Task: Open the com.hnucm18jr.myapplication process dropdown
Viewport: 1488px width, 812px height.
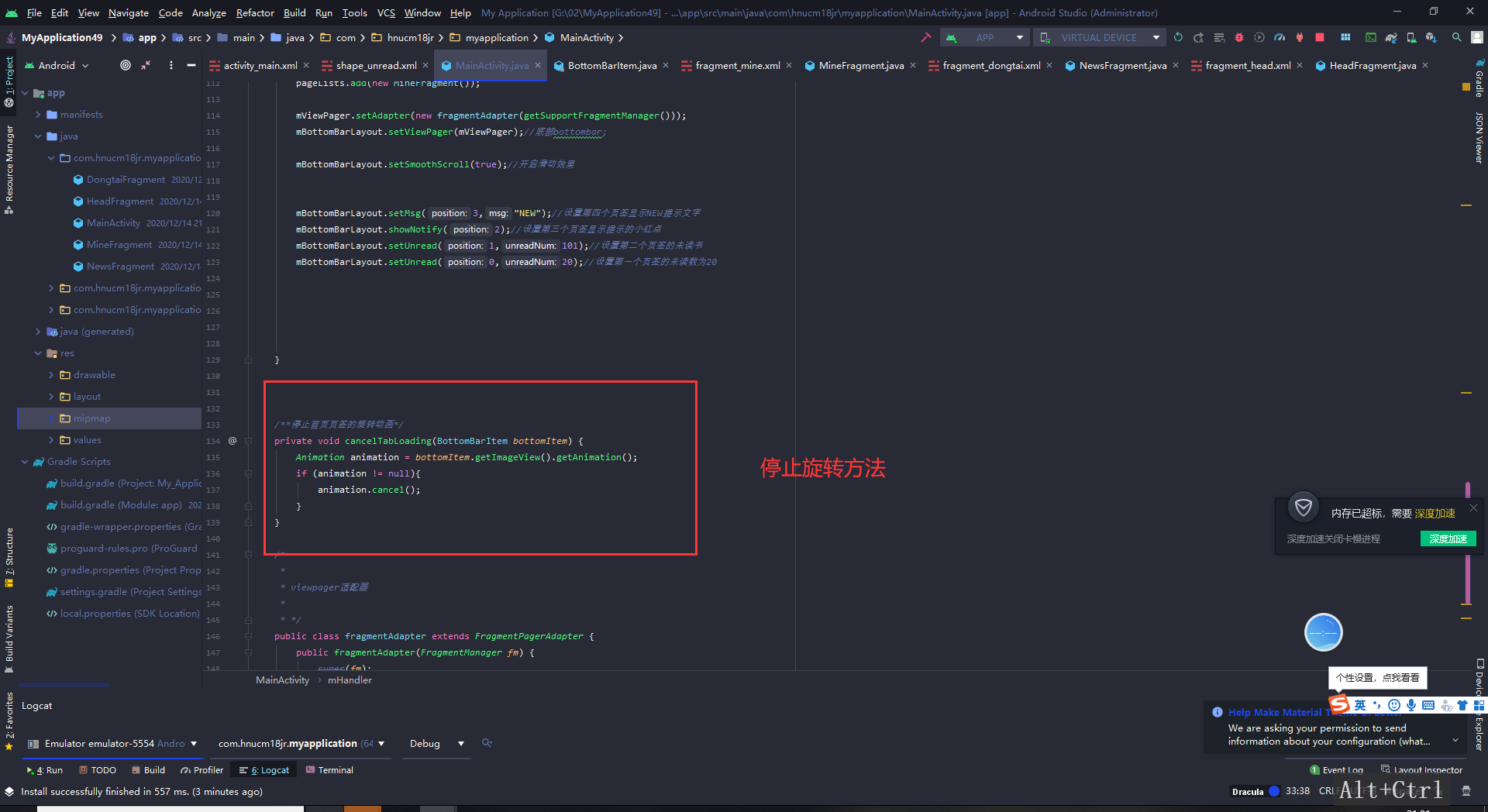Action: pyautogui.click(x=301, y=743)
